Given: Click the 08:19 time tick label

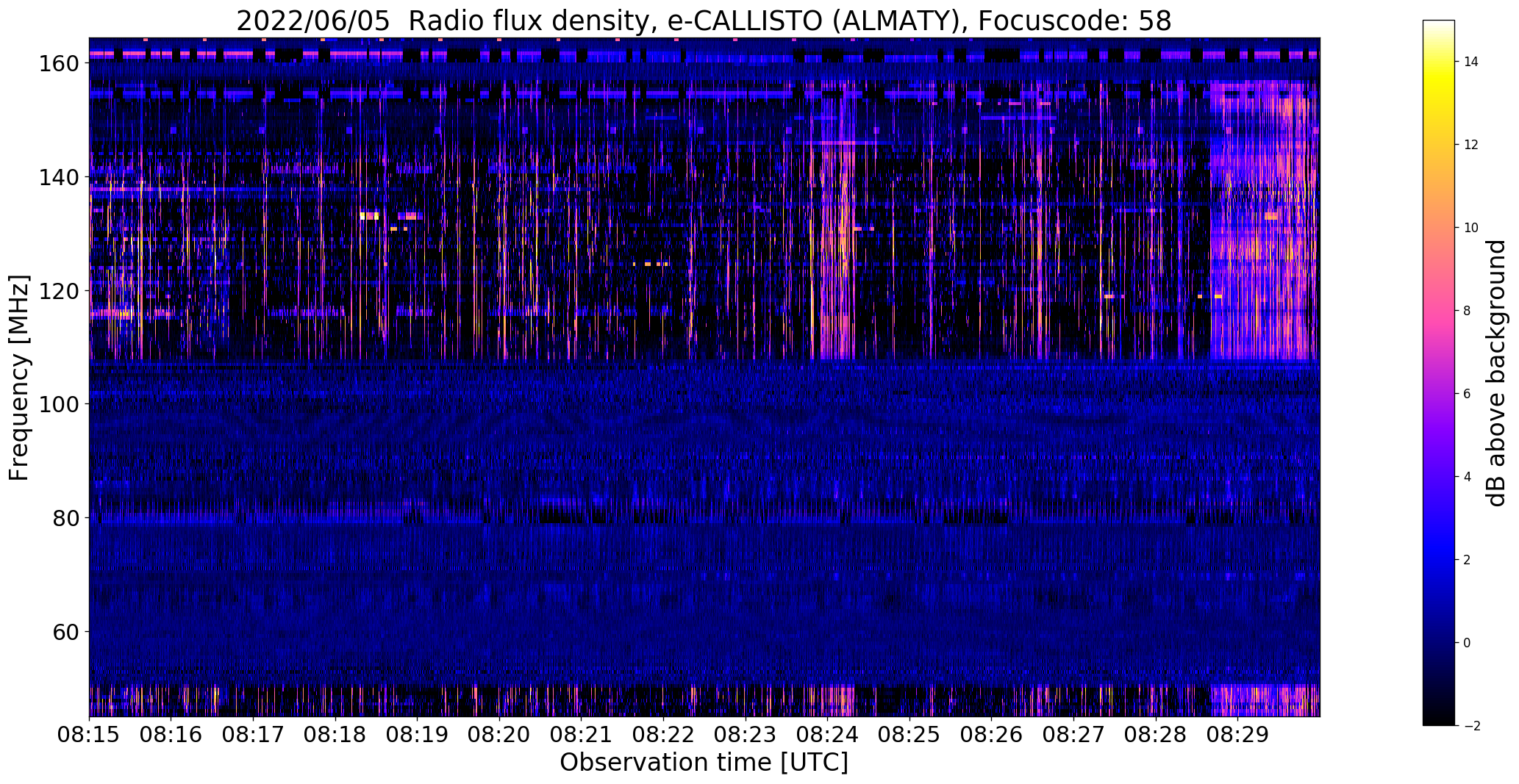Looking at the screenshot, I should 417,735.
